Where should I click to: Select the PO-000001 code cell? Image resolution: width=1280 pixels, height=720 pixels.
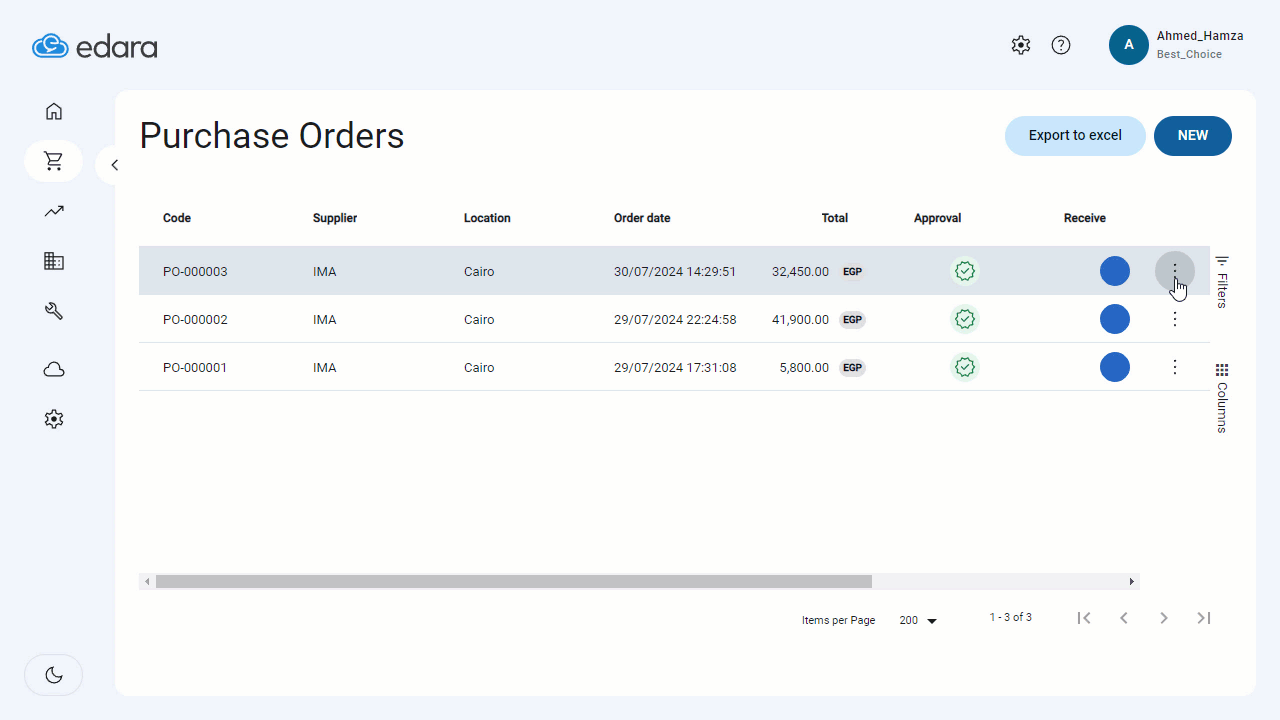click(195, 367)
